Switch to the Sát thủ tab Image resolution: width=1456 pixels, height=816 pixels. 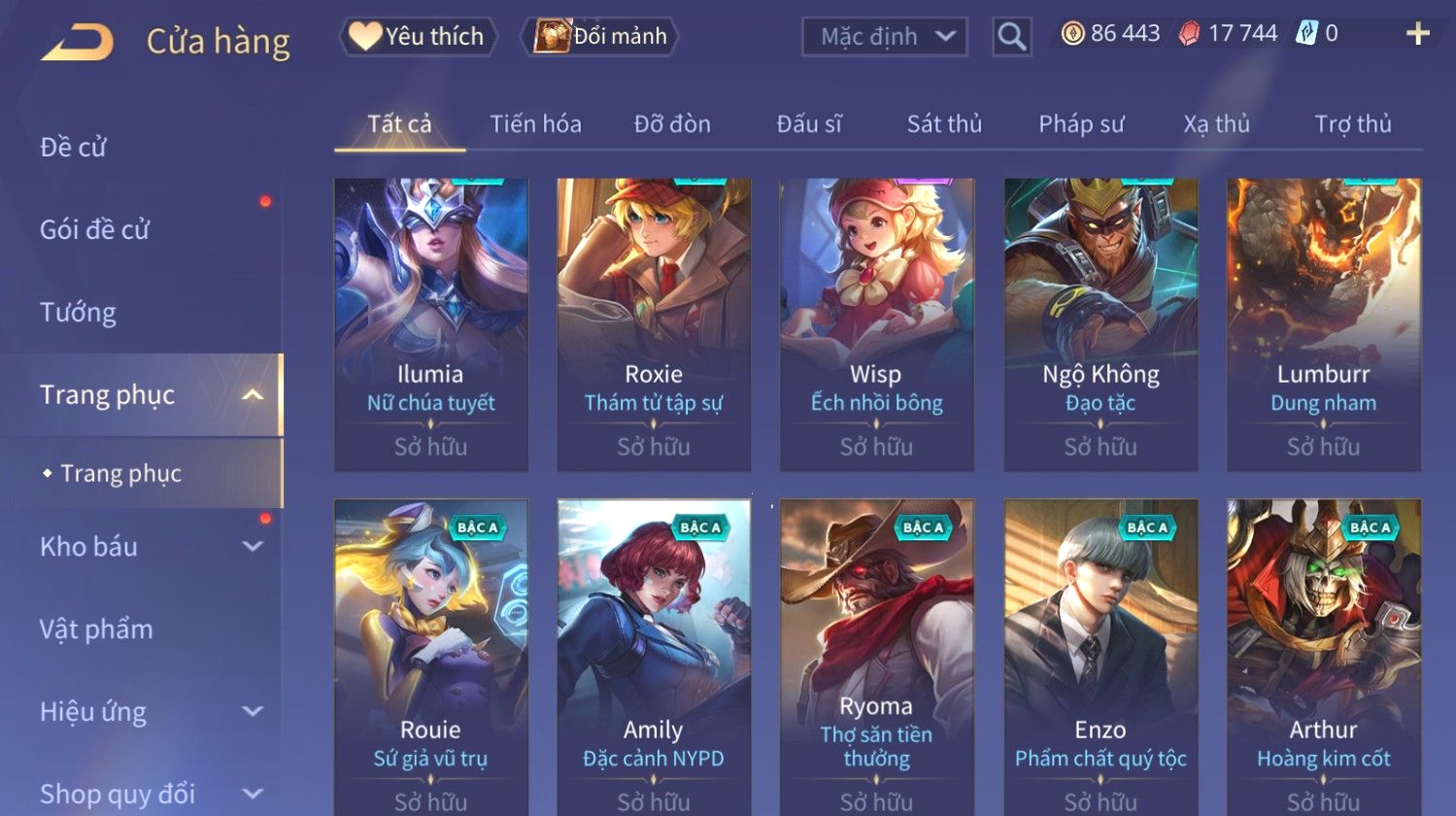pyautogui.click(x=944, y=124)
